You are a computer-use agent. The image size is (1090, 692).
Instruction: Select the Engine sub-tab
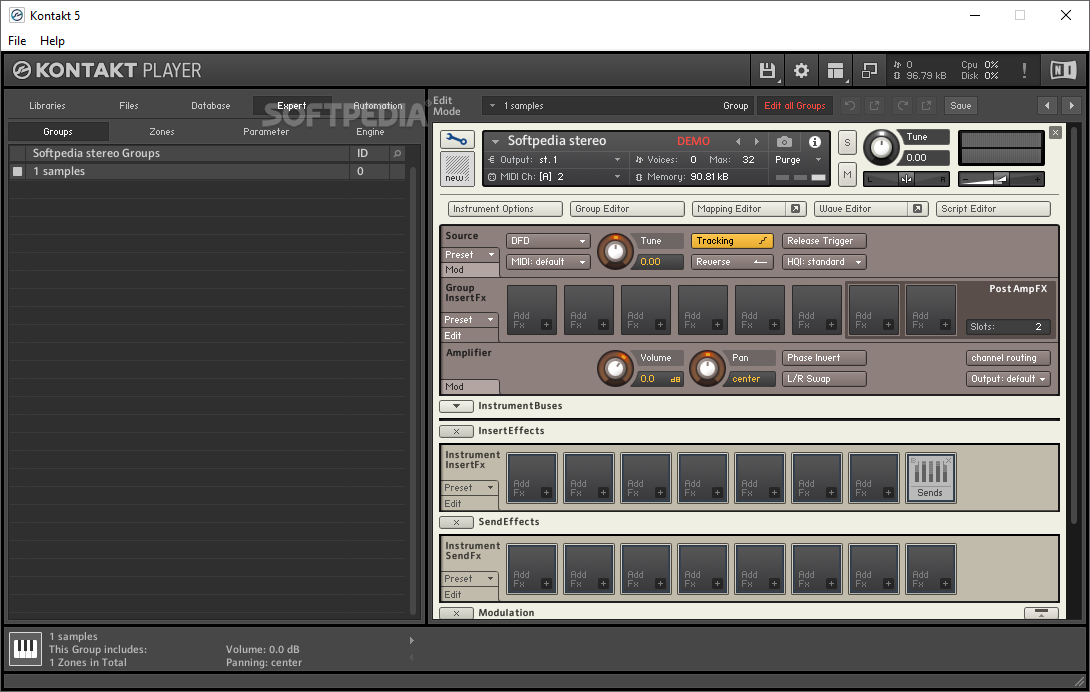370,131
